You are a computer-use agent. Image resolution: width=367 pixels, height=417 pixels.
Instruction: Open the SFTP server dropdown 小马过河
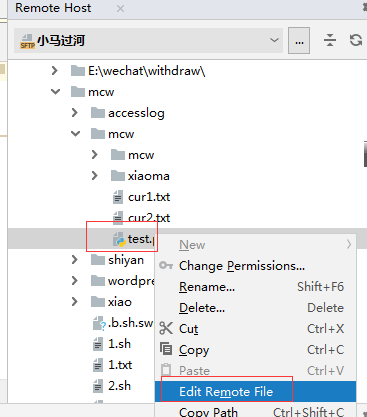(x=148, y=41)
